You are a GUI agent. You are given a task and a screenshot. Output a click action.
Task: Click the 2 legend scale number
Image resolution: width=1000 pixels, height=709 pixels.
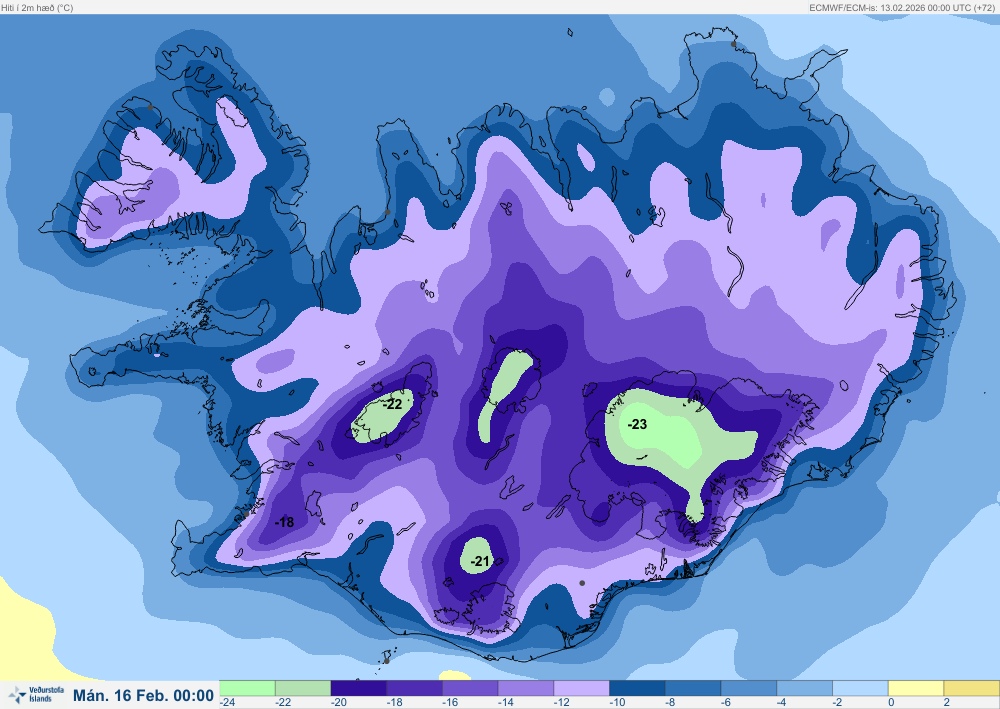[946, 702]
